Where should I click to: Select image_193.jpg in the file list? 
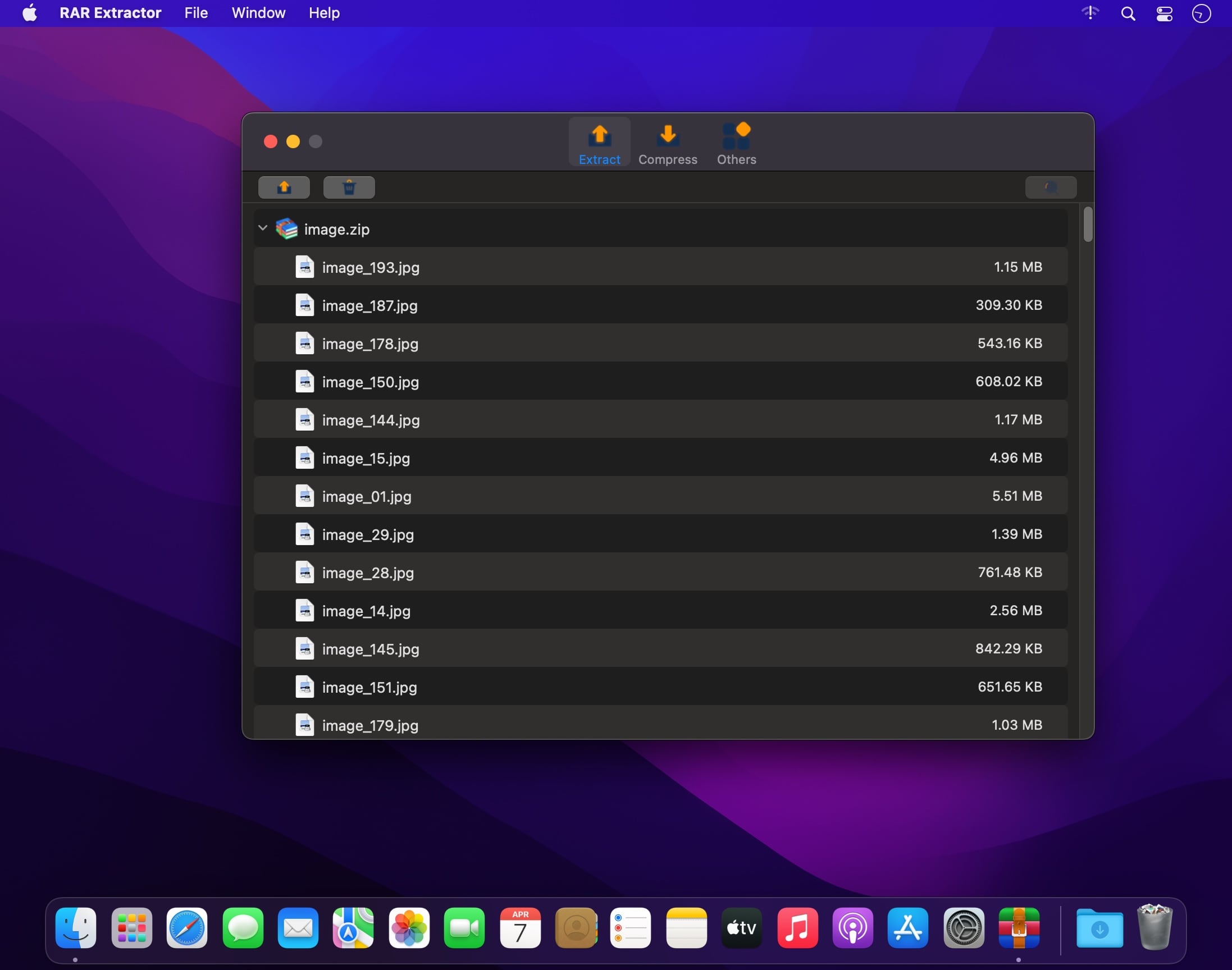(x=371, y=268)
